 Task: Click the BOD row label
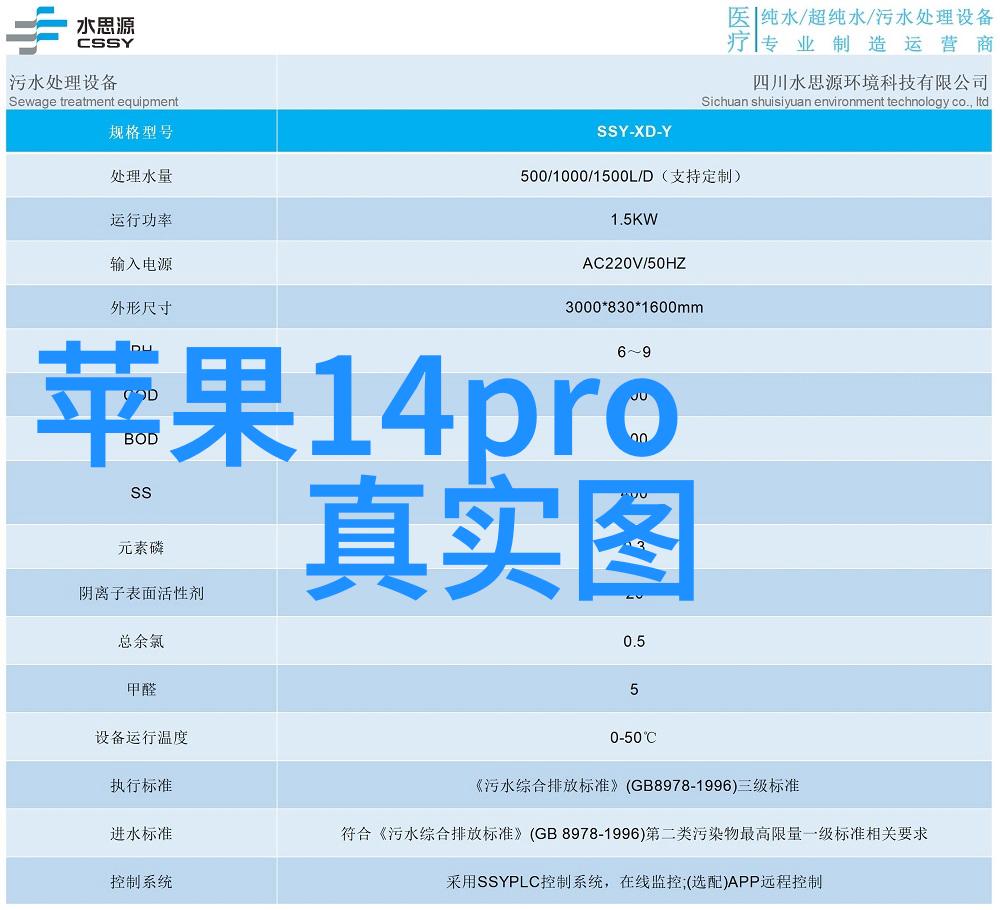[x=141, y=439]
